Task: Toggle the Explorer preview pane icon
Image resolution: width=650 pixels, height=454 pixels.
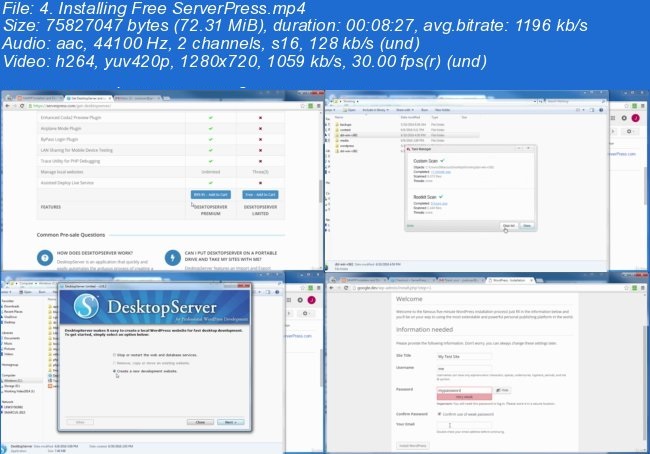Action: pos(592,110)
